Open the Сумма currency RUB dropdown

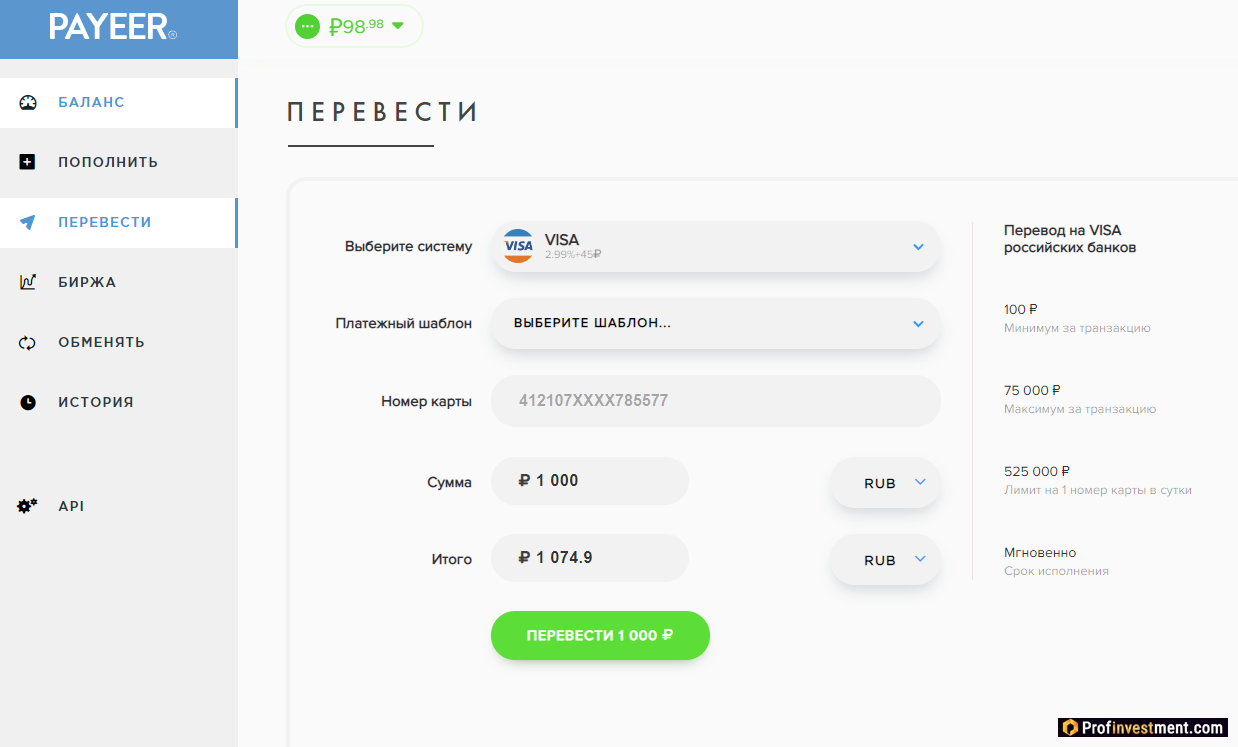point(885,483)
